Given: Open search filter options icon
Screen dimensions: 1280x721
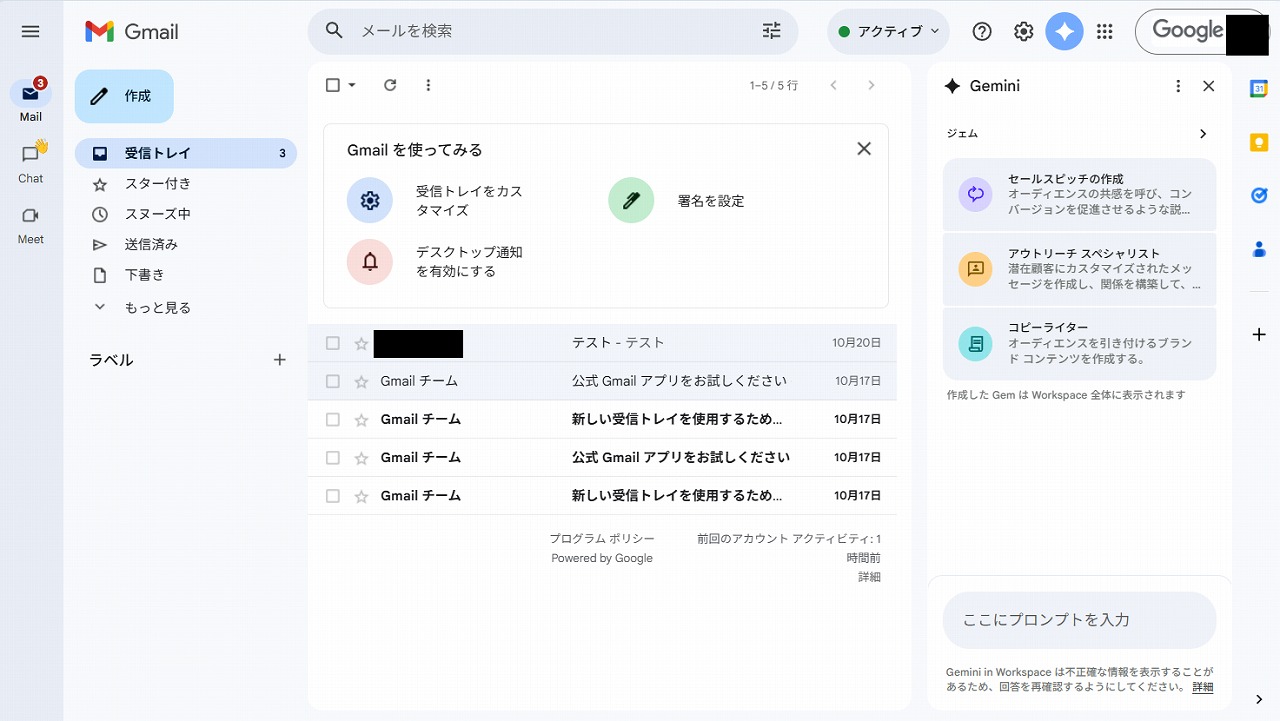Looking at the screenshot, I should (771, 31).
